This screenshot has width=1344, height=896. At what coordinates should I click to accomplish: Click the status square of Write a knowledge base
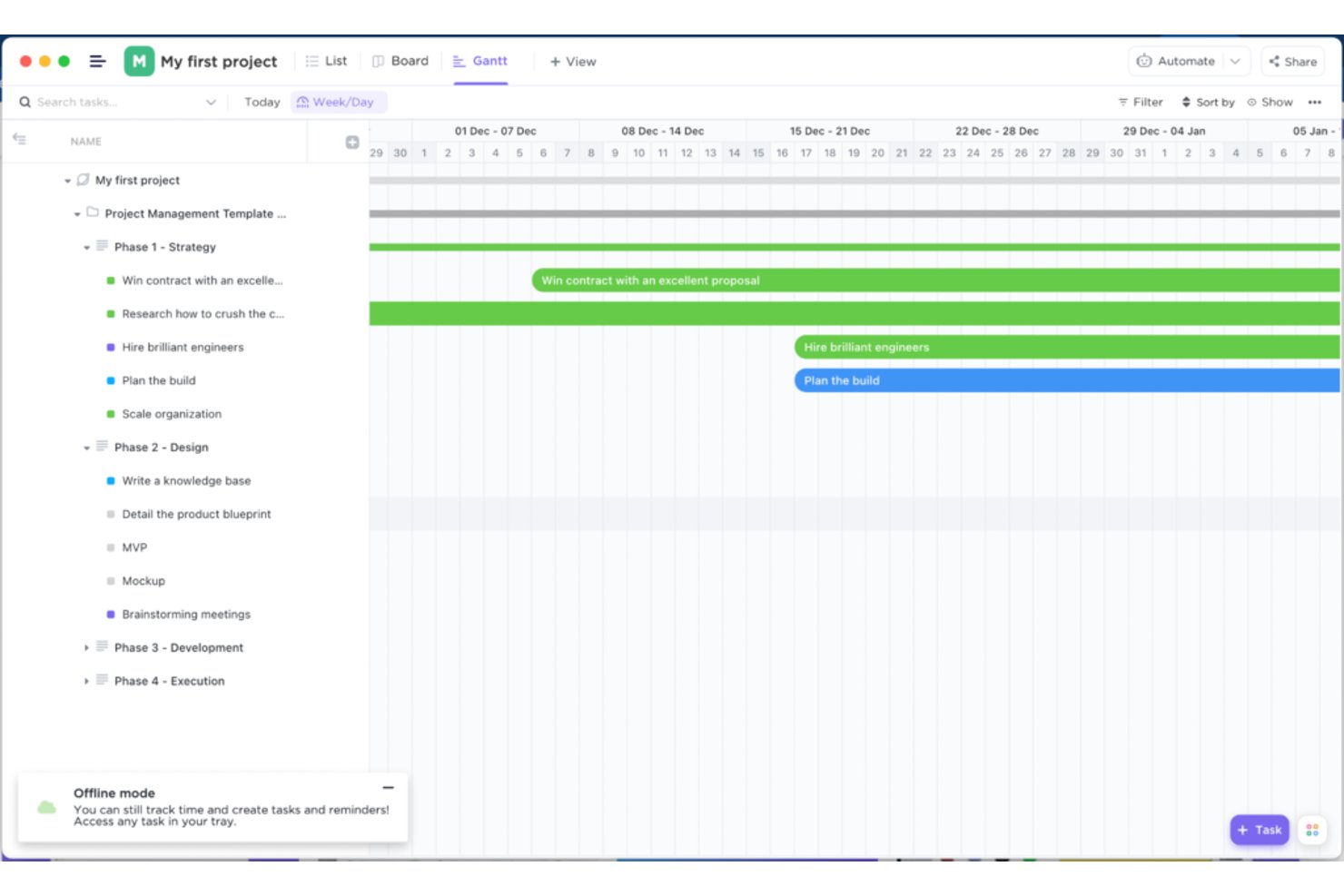(111, 480)
